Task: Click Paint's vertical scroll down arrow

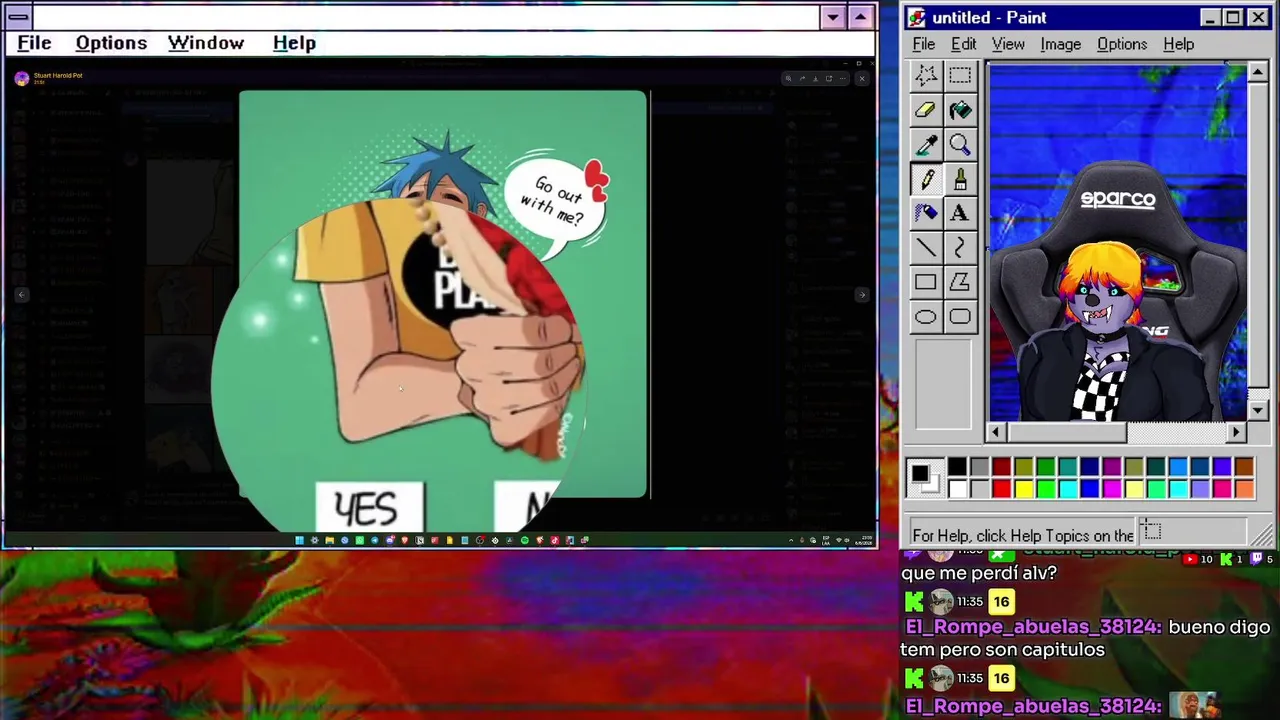Action: 1258,410
